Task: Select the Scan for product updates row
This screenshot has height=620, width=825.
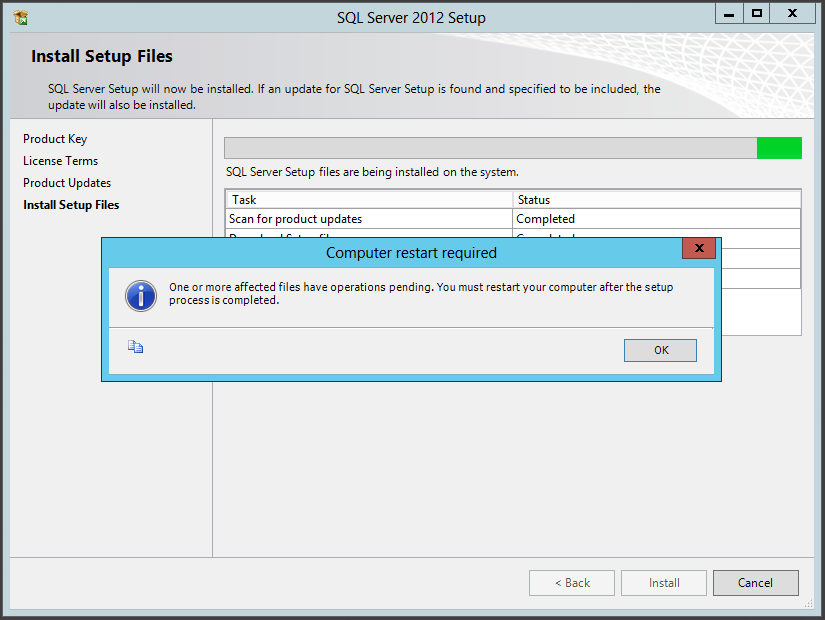Action: pos(296,219)
